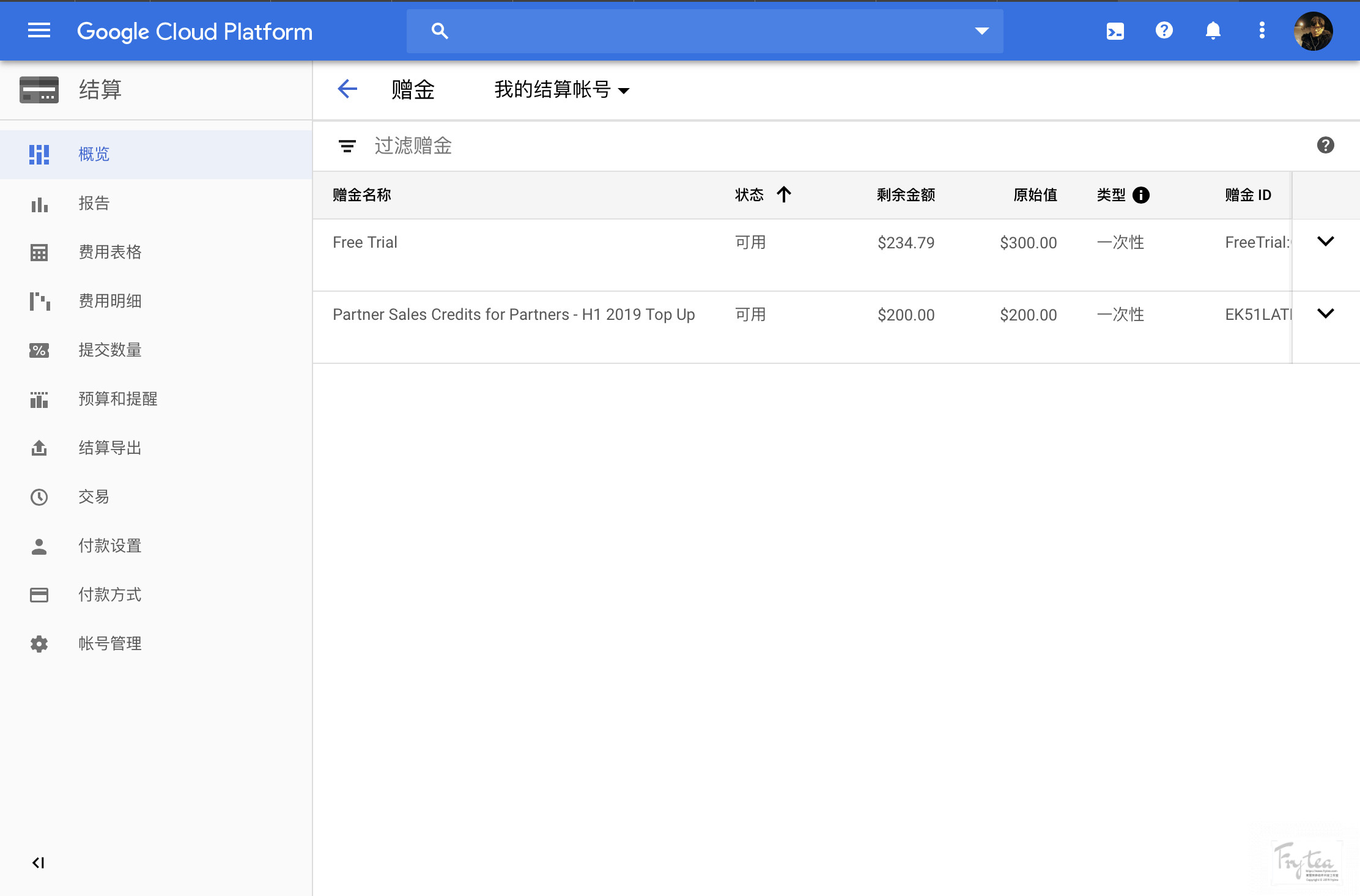Screen dimensions: 1360x896
Task: Open the help icon for the credits table
Action: coord(1325,146)
